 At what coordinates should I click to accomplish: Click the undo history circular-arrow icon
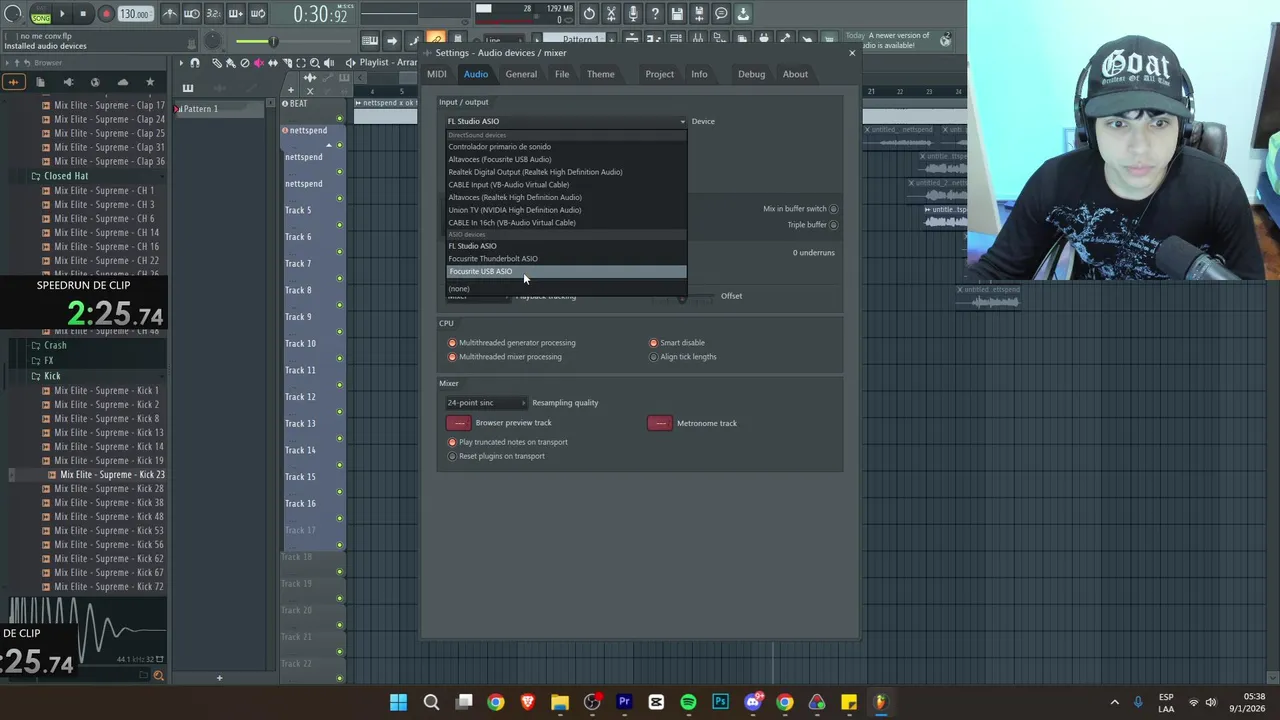coord(589,14)
